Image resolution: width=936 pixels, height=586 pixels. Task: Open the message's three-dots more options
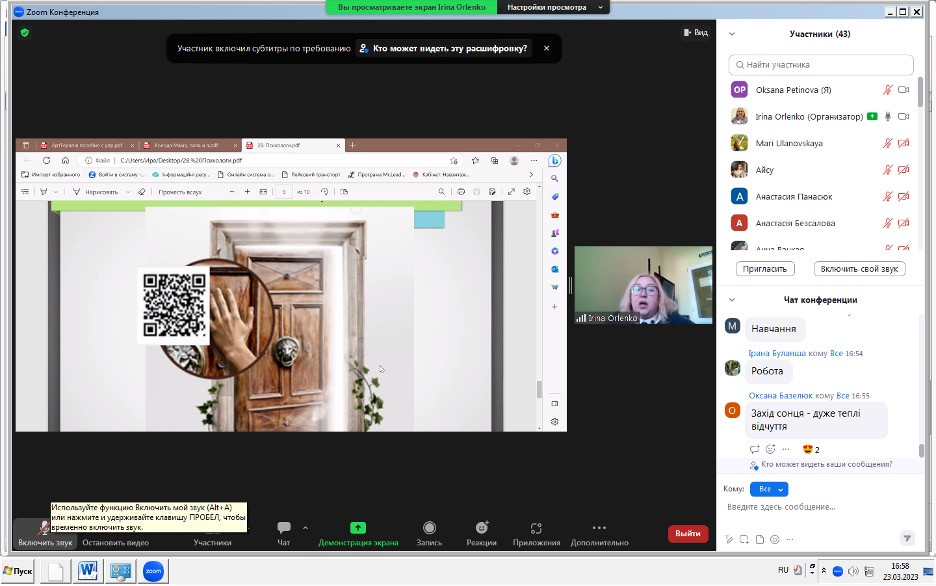[x=786, y=449]
